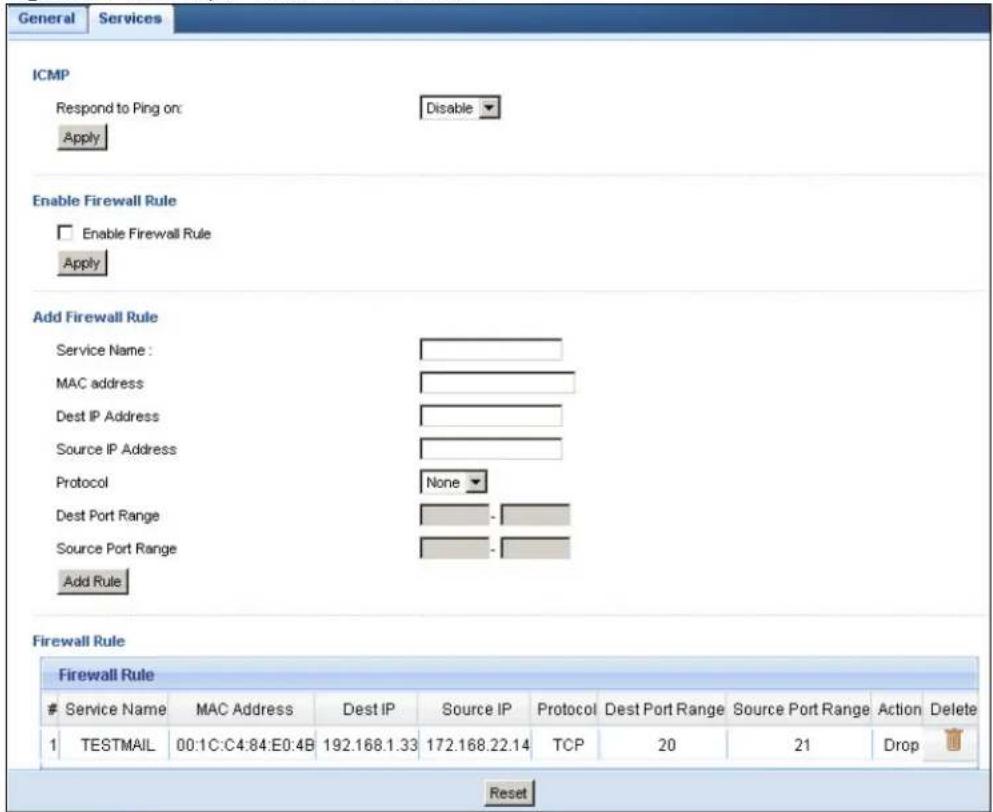Click dest port value 20 in the rule row
This screenshot has height=812, width=993.
pos(666,745)
